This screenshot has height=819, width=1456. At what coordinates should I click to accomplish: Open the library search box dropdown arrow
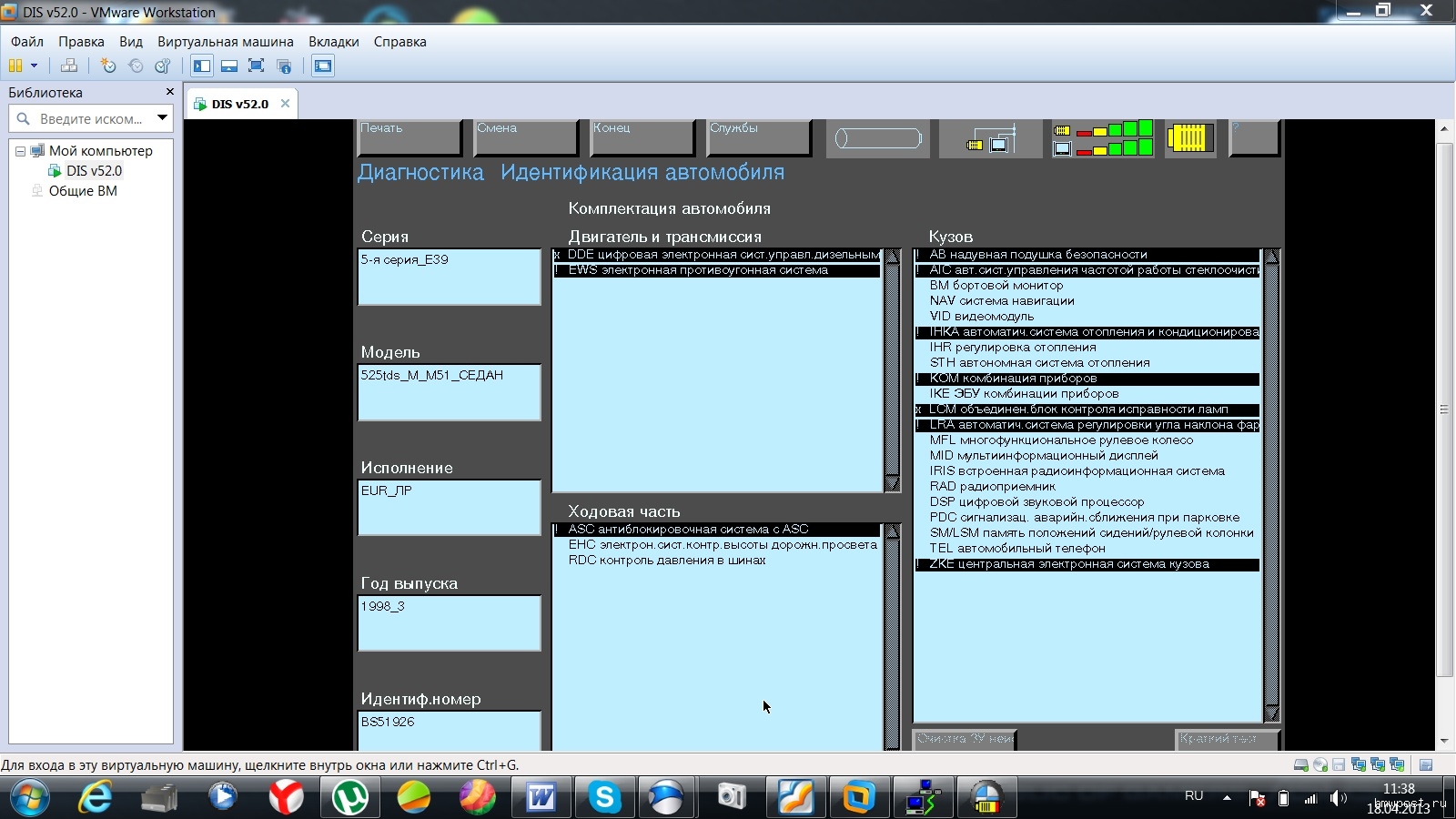(x=162, y=118)
